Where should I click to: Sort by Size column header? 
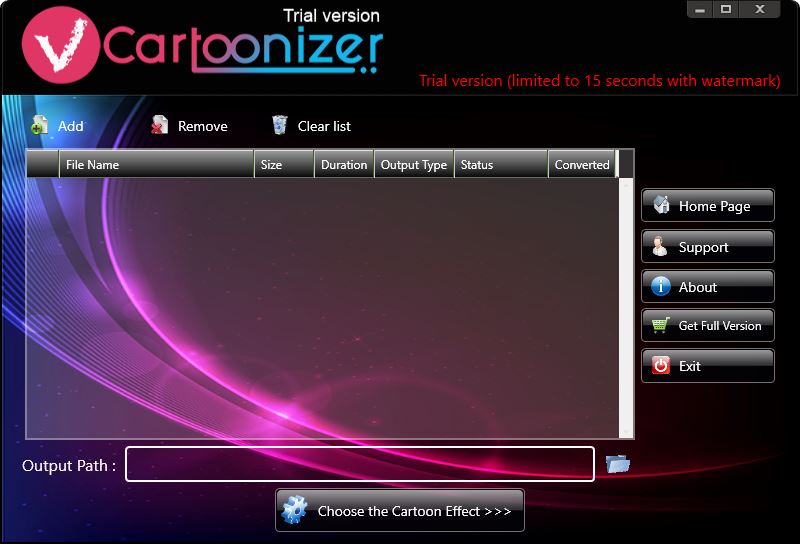(x=284, y=164)
